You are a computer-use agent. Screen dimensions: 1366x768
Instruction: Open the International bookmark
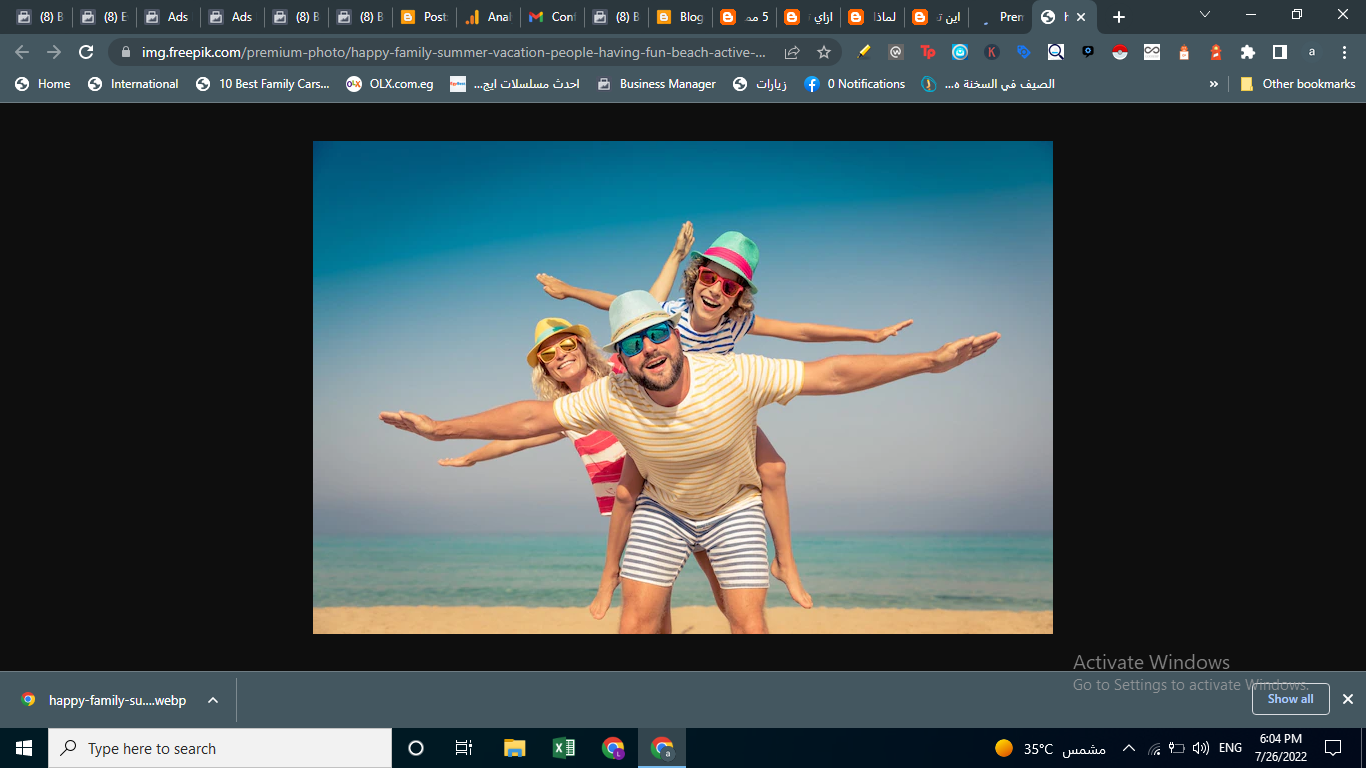tap(133, 84)
